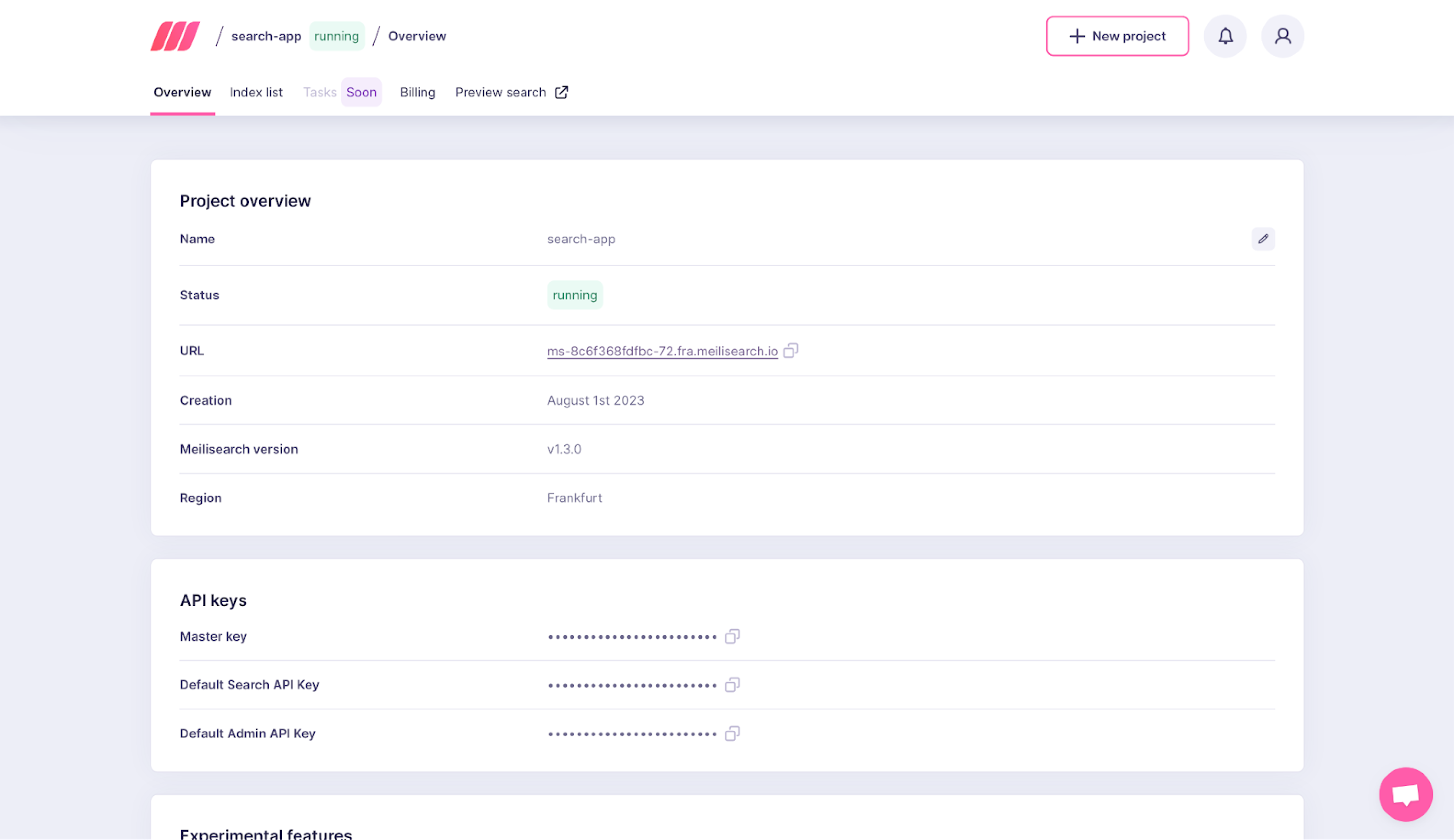
Task: Edit the project name with the pencil icon
Action: click(1262, 239)
